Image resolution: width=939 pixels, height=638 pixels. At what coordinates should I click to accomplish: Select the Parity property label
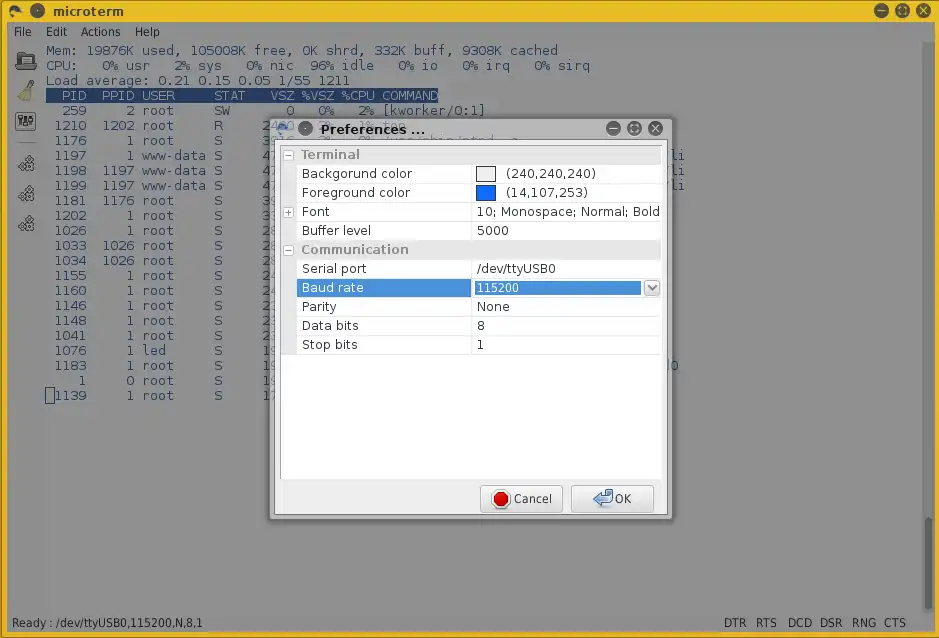319,307
